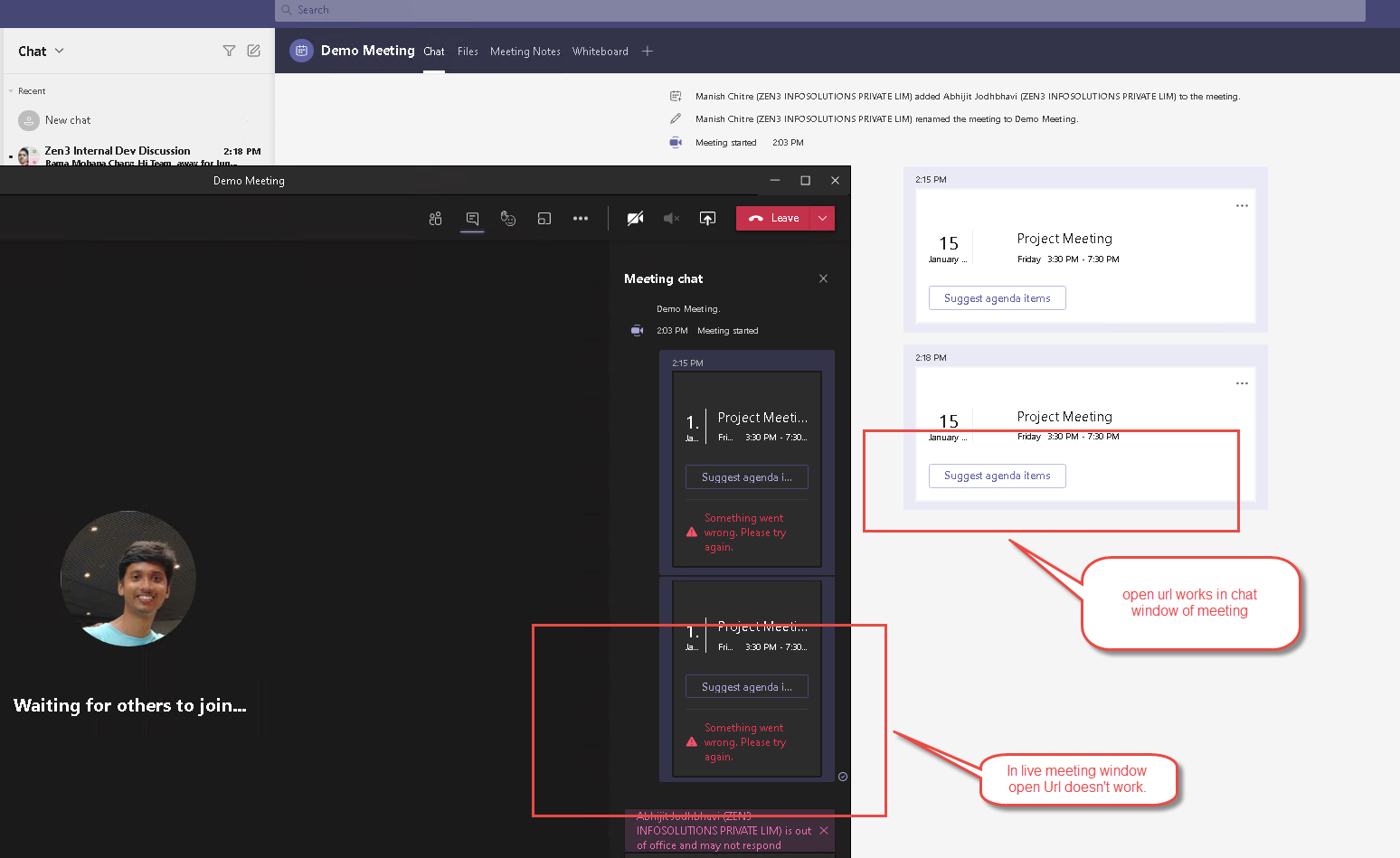
Task: Collapse the Recent section in the sidebar
Action: pyautogui.click(x=11, y=90)
